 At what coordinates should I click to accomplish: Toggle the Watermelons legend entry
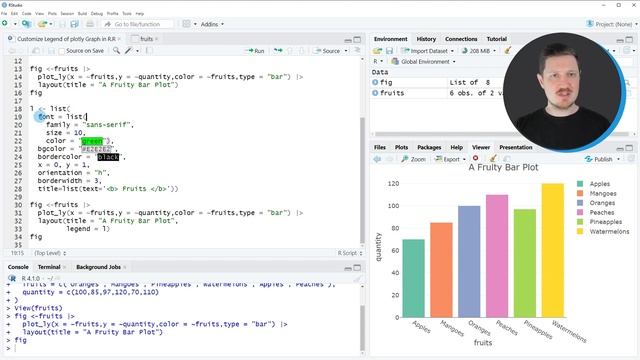603,231
